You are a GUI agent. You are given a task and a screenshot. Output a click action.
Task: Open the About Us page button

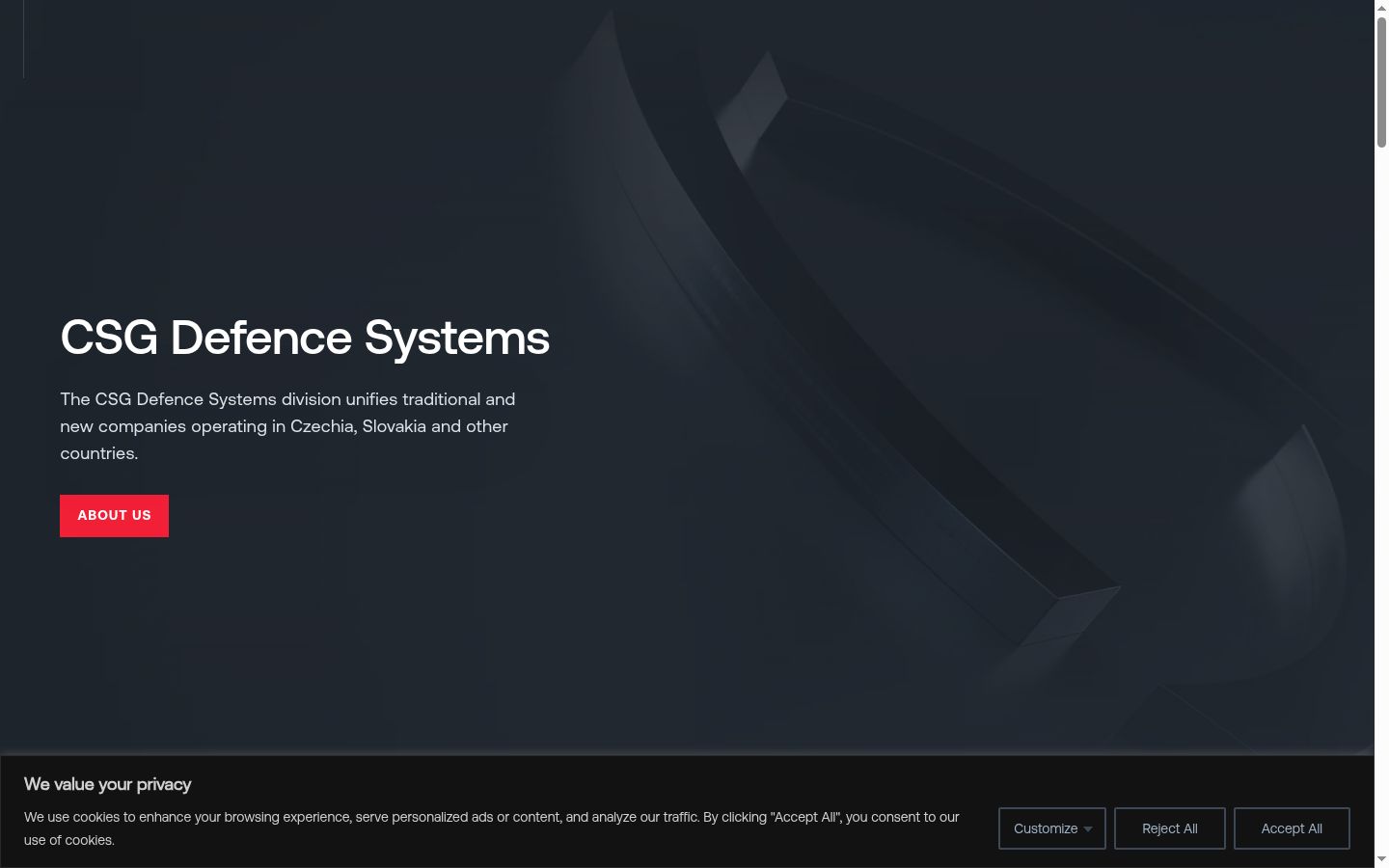[114, 516]
